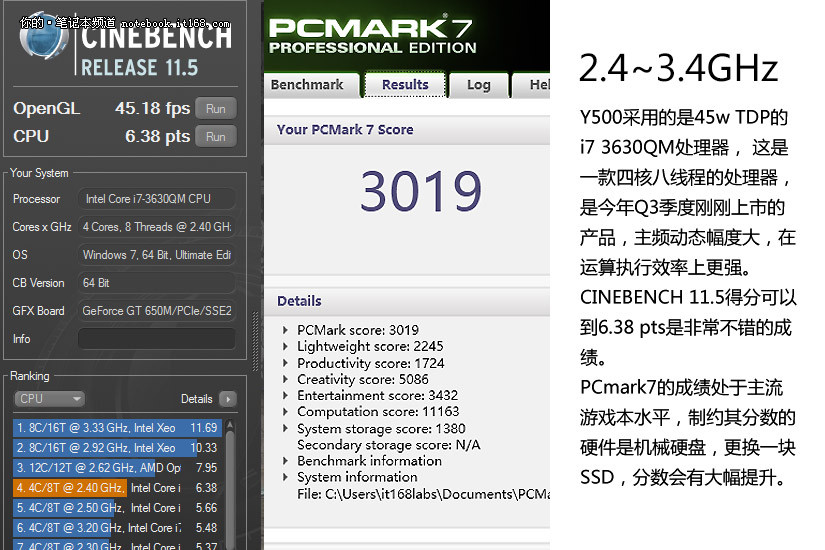Viewport: 825px width, 550px height.
Task: Expand the Lightweight score entry
Action: [x=285, y=346]
